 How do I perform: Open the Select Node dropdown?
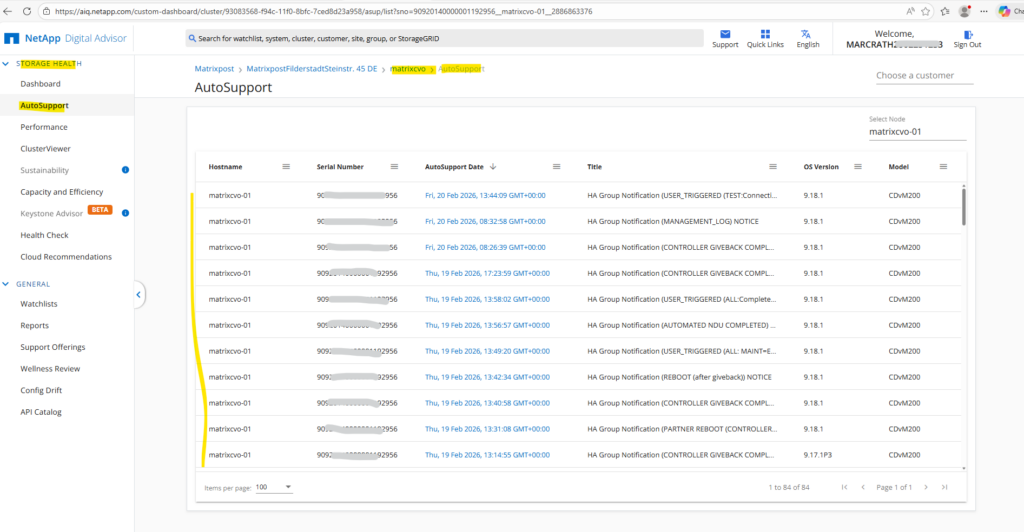coord(917,131)
